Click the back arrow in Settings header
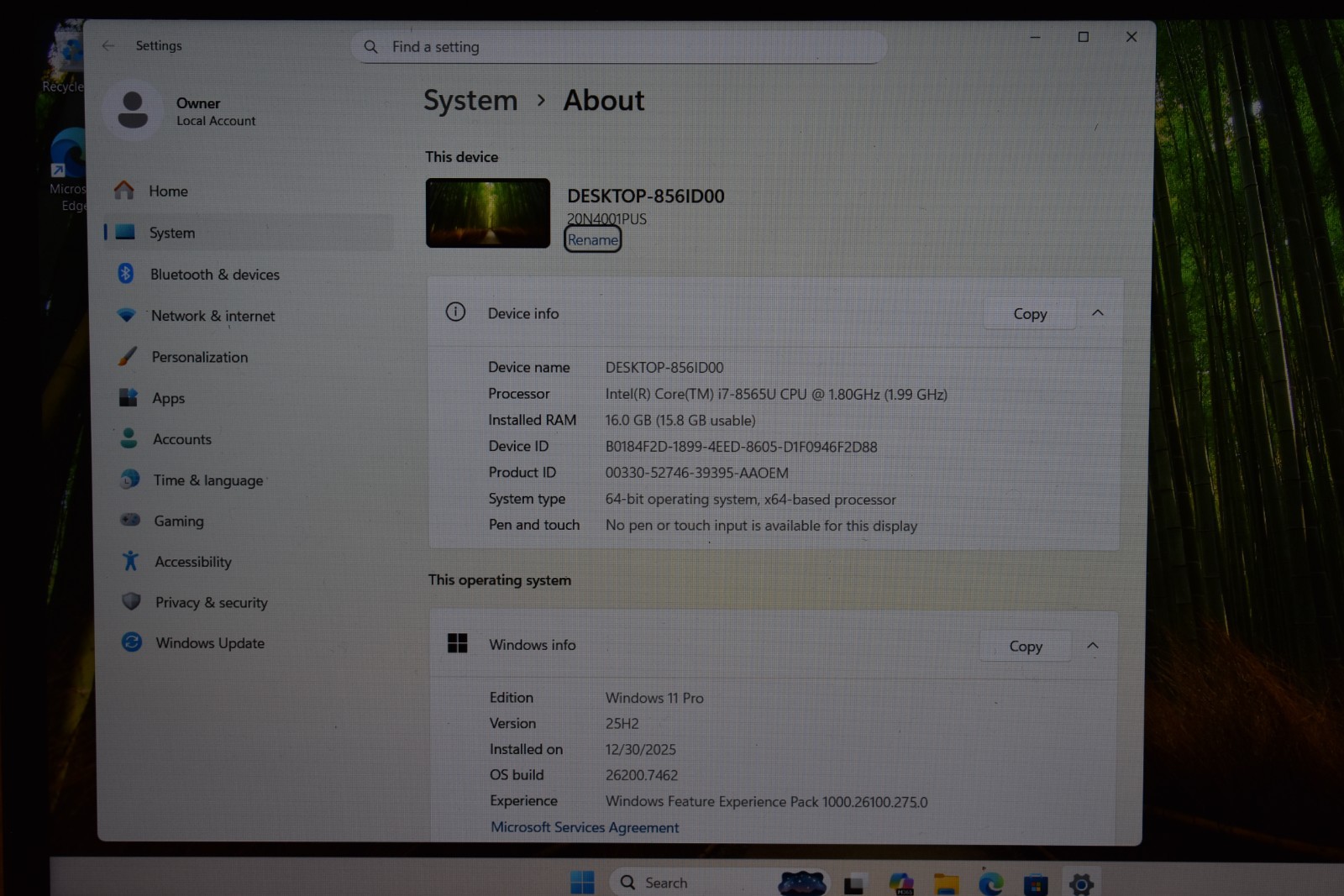The image size is (1344, 896). (108, 45)
